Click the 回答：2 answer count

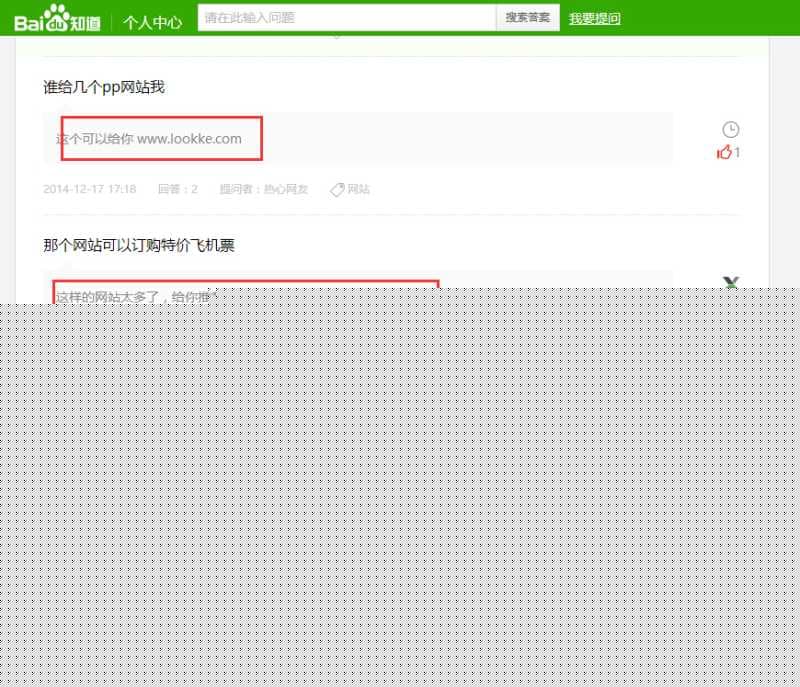tap(177, 189)
